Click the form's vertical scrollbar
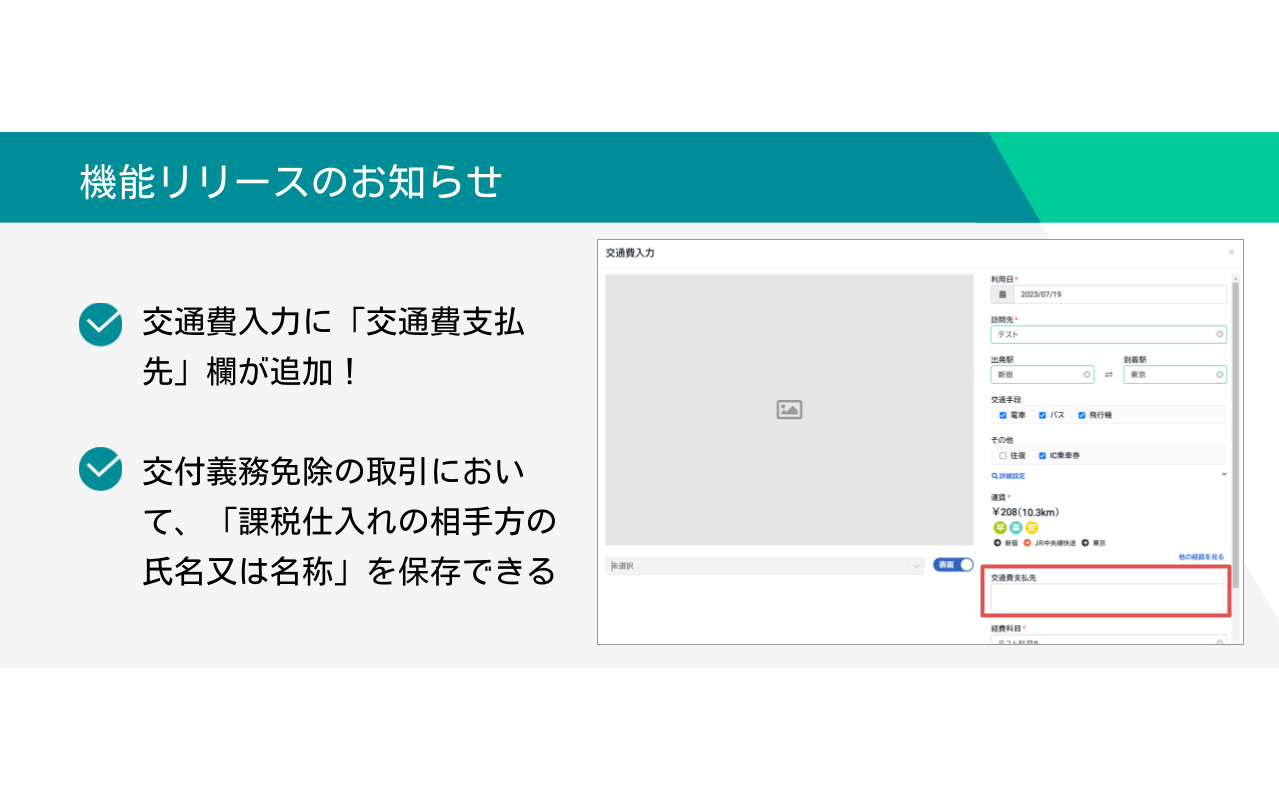Image resolution: width=1279 pixels, height=800 pixels. 1235,430
